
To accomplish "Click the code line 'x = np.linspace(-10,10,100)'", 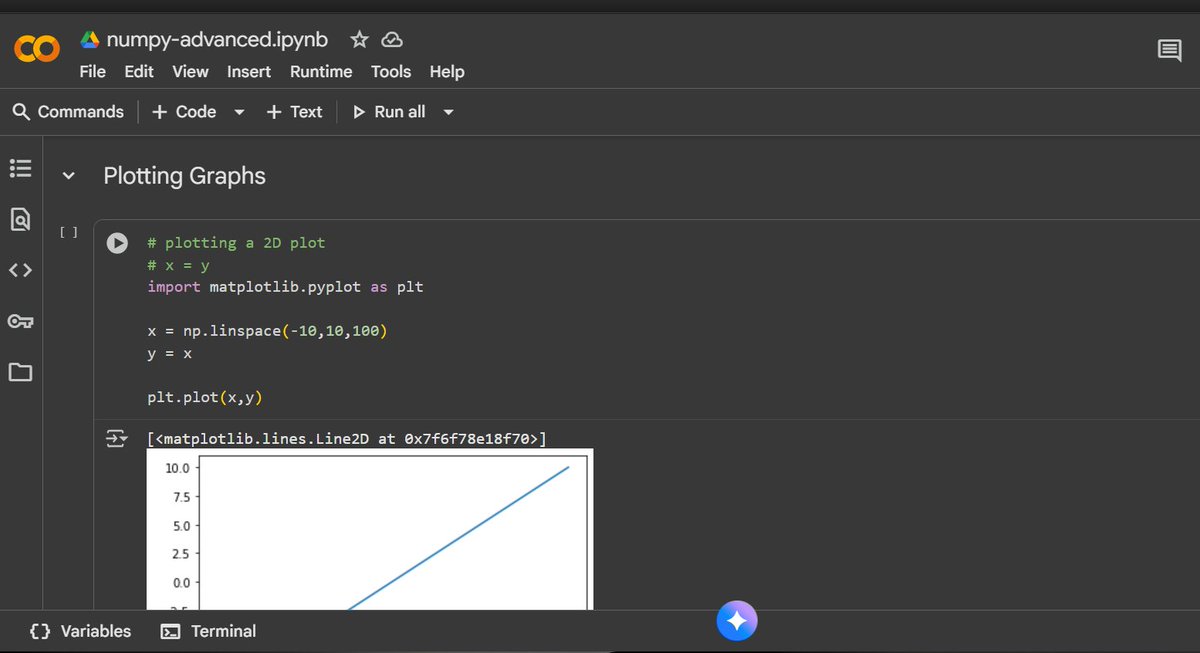I will coord(267,331).
